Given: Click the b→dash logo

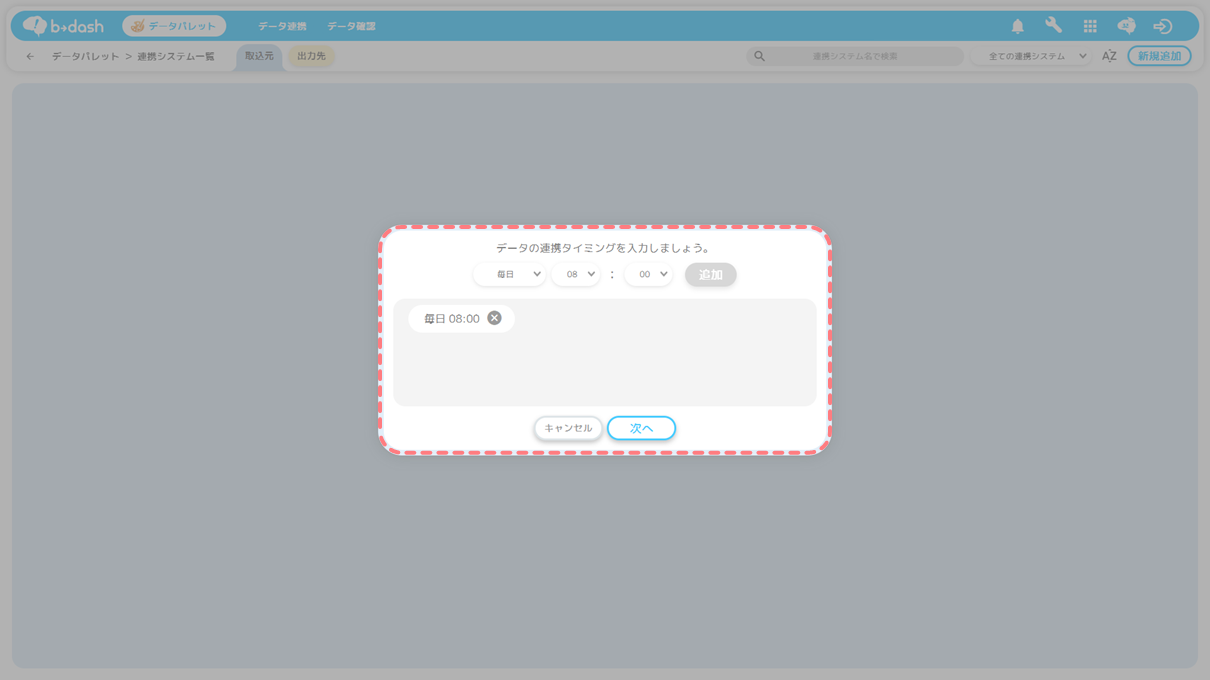Looking at the screenshot, I should click(x=63, y=26).
